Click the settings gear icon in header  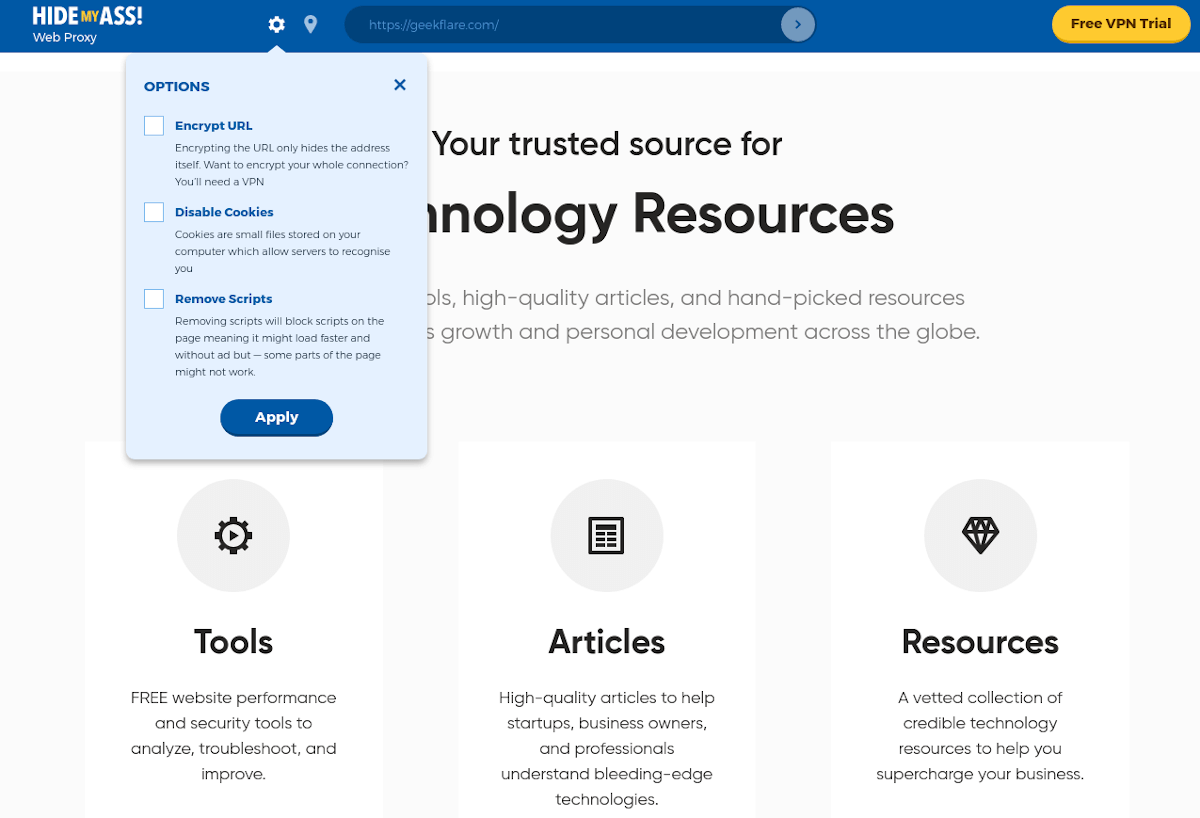click(x=277, y=24)
